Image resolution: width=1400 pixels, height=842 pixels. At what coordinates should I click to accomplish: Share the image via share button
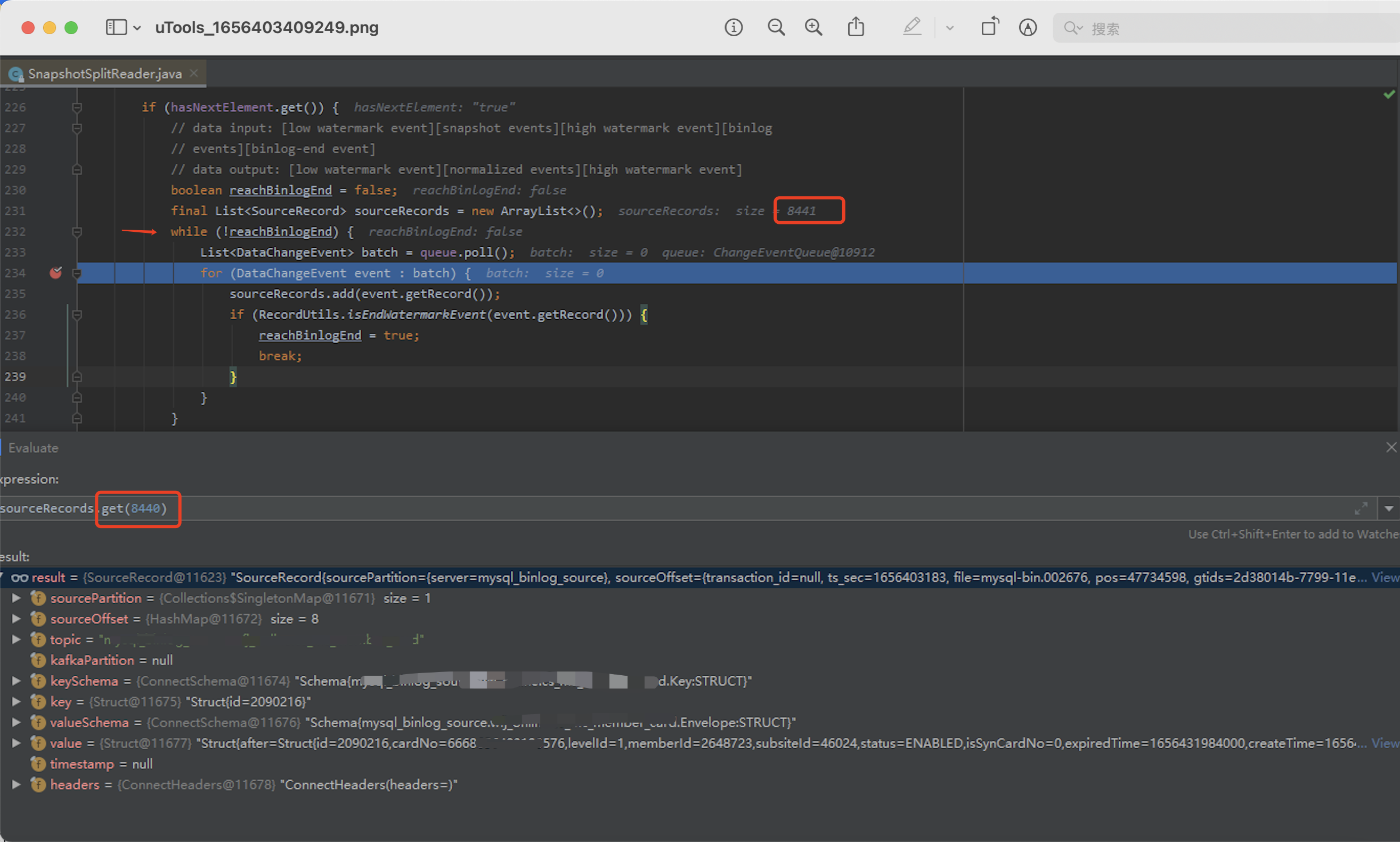tap(856, 27)
